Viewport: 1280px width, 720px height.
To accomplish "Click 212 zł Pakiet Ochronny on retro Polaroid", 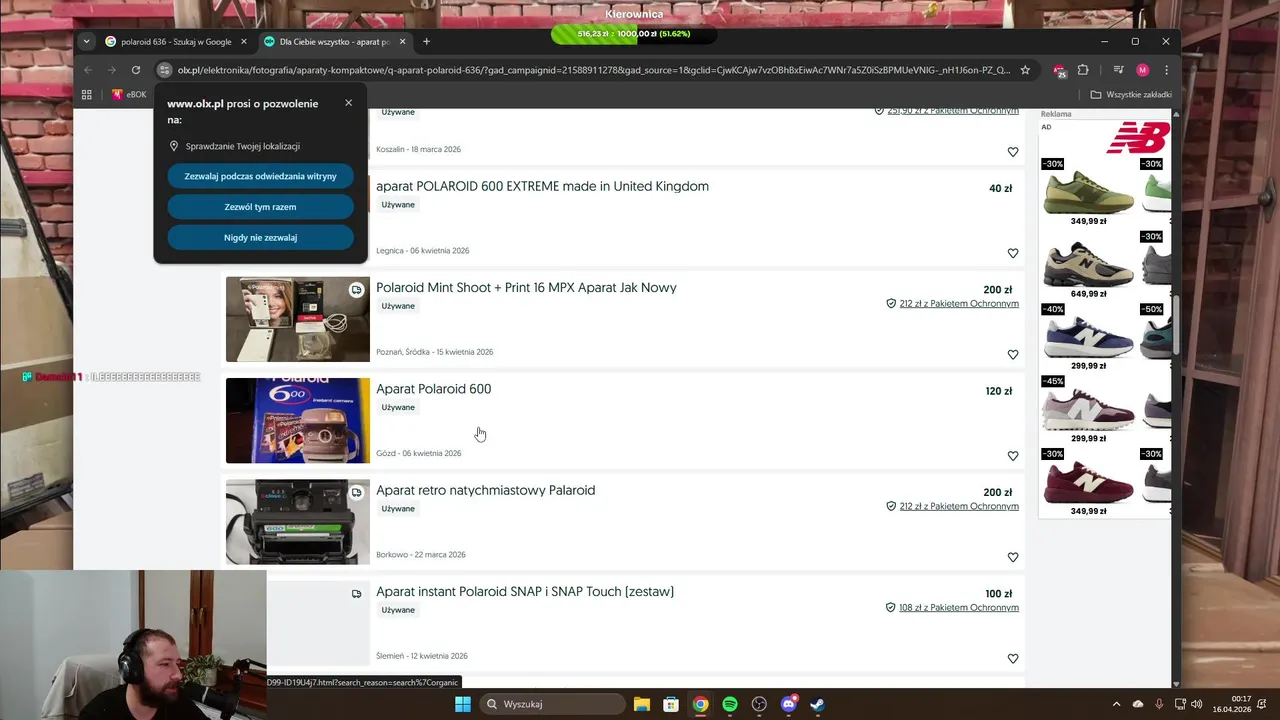I will pos(959,507).
